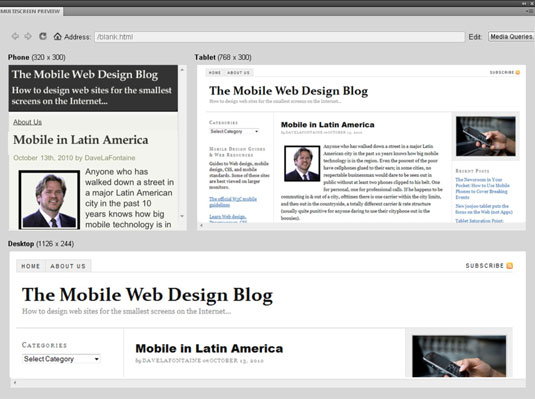The width and height of the screenshot is (535, 399).
Task: Click Home tab in Desktop preview
Action: [x=31, y=266]
